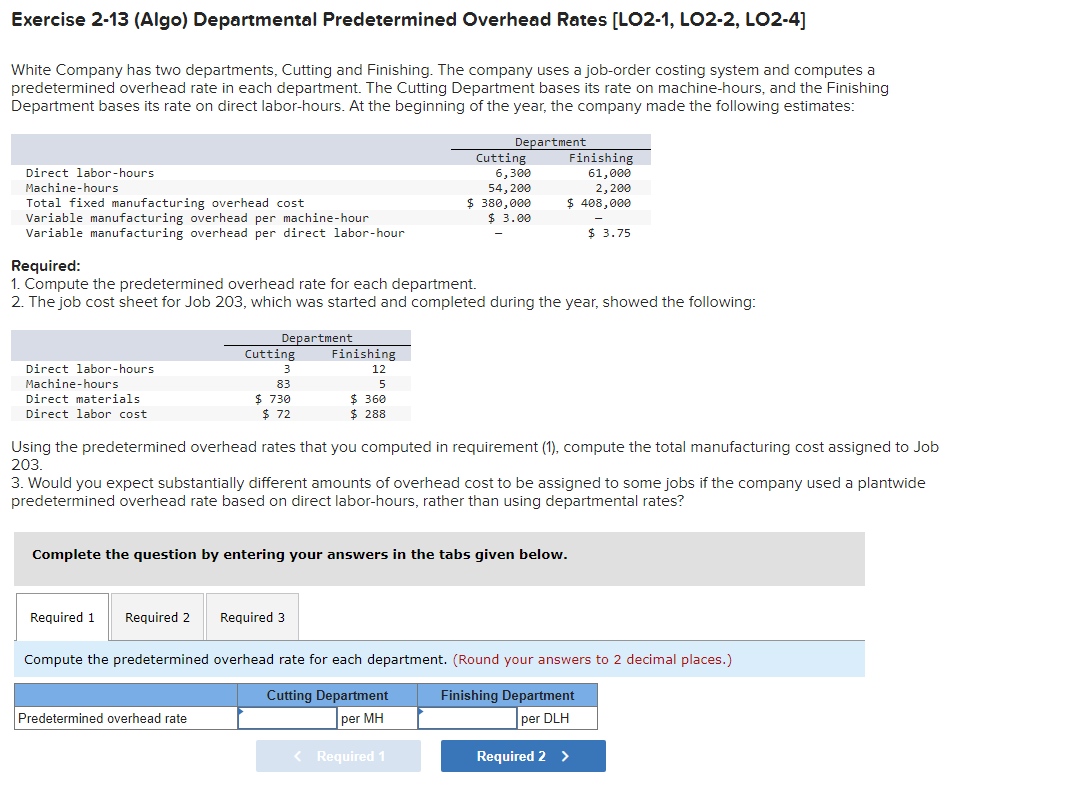Click the variable overhead rate $ 3.75

[609, 233]
